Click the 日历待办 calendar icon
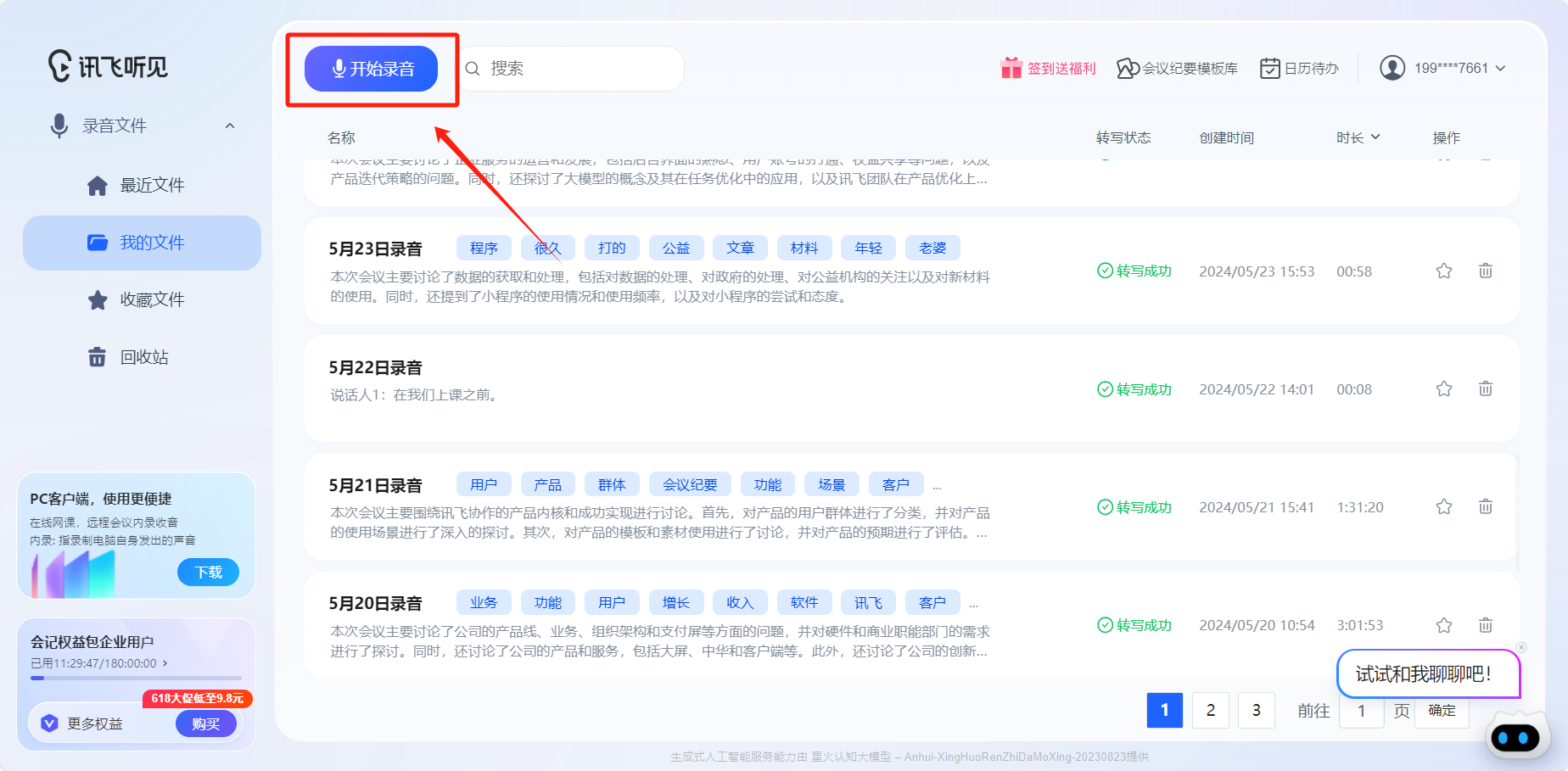1568x771 pixels. click(1269, 68)
